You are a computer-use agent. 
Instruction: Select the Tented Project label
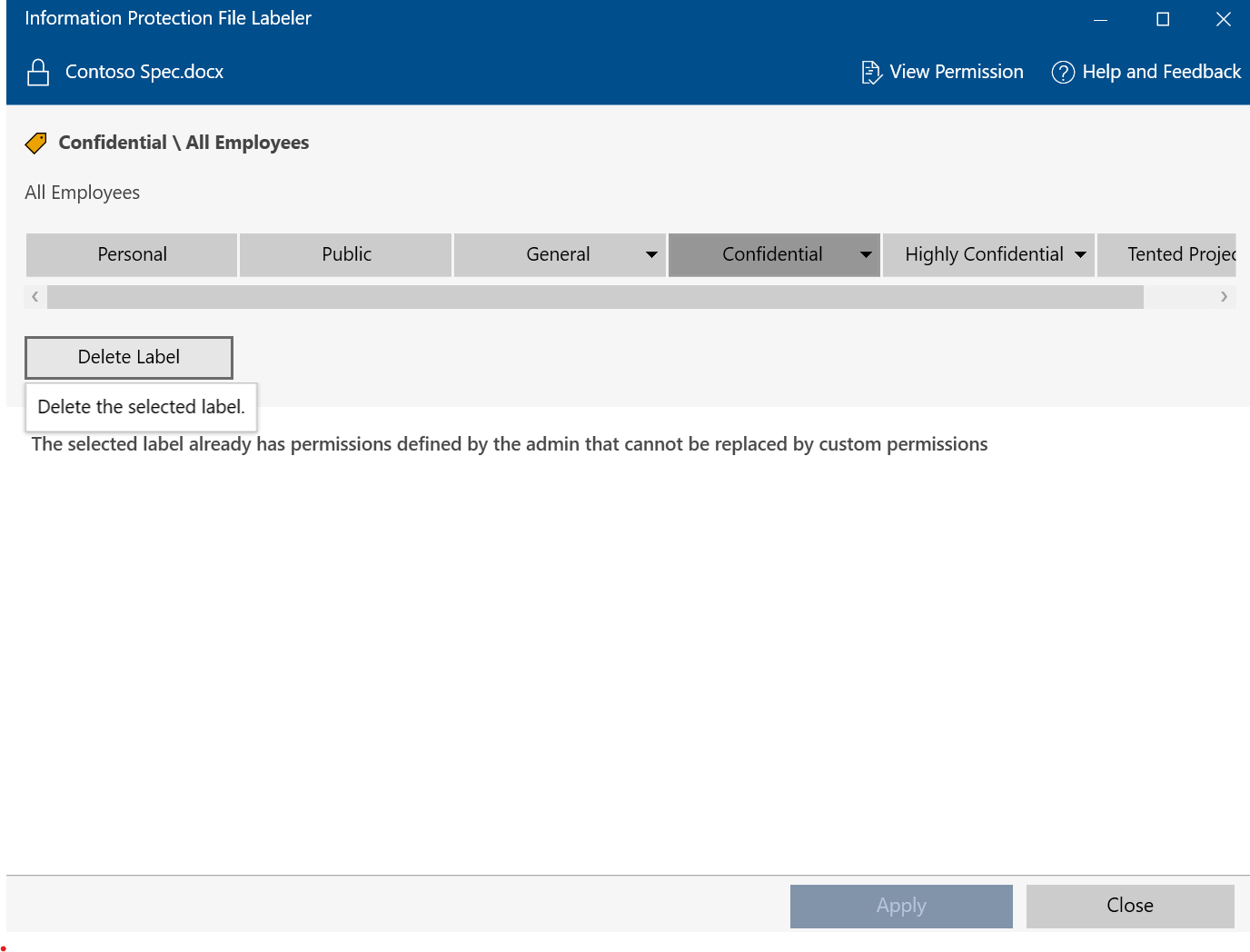tap(1167, 254)
